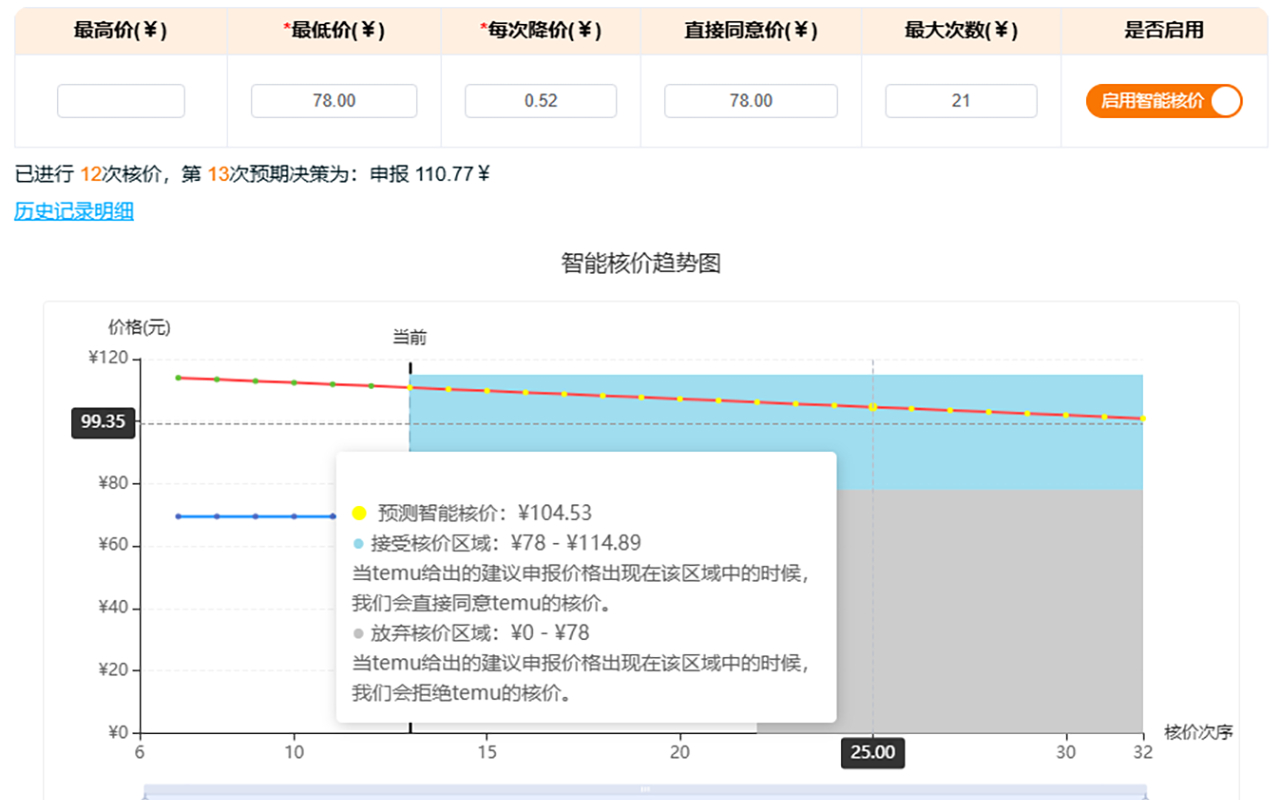The width and height of the screenshot is (1280, 800).
Task: Click the gray 放弃核价区域 legend dot
Action: pos(356,632)
